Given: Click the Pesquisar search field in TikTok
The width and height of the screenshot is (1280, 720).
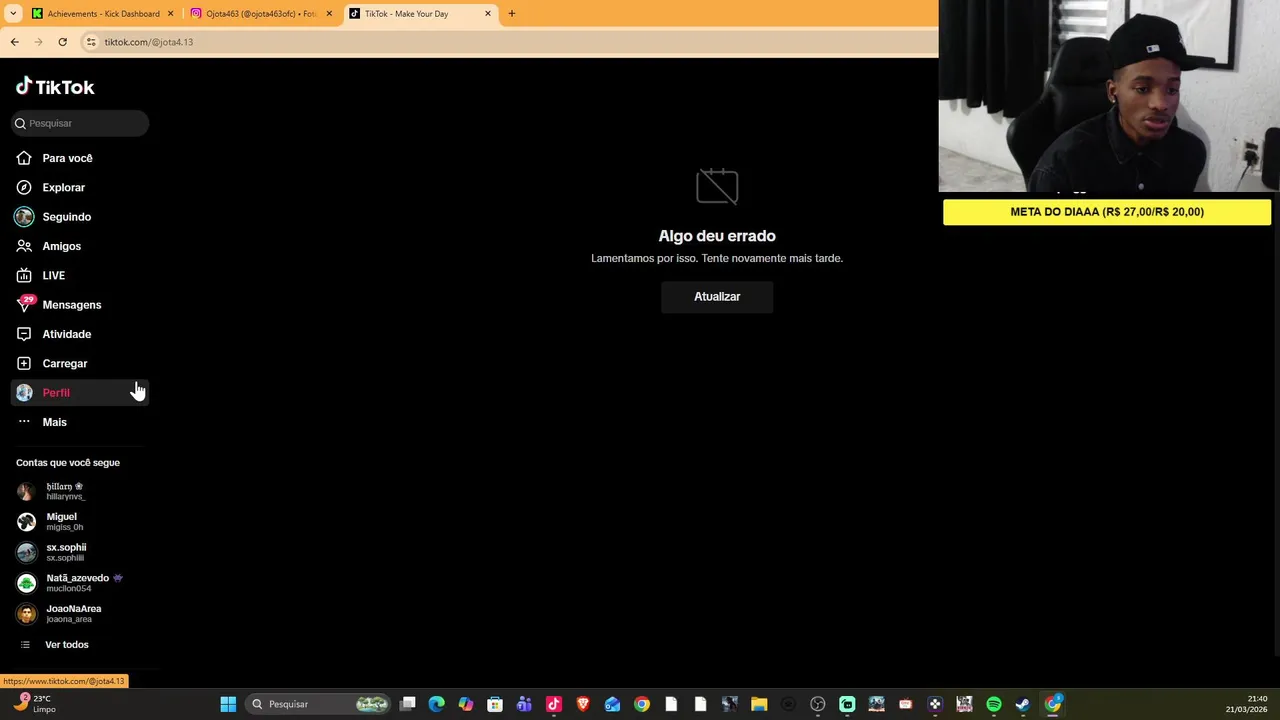Looking at the screenshot, I should (x=80, y=123).
